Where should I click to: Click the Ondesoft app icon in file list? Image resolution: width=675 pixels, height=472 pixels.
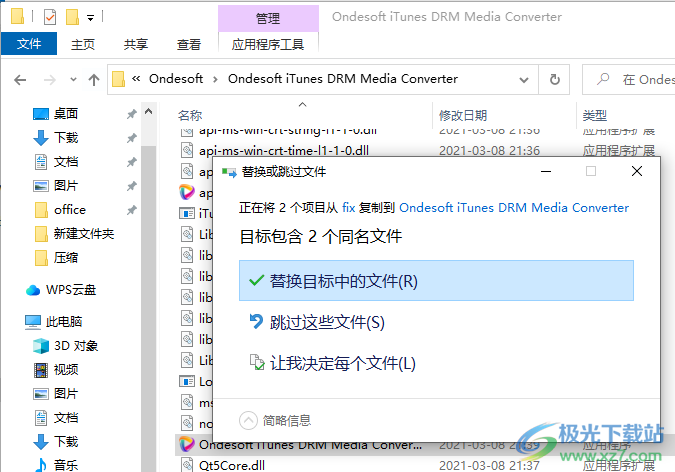tap(186, 444)
